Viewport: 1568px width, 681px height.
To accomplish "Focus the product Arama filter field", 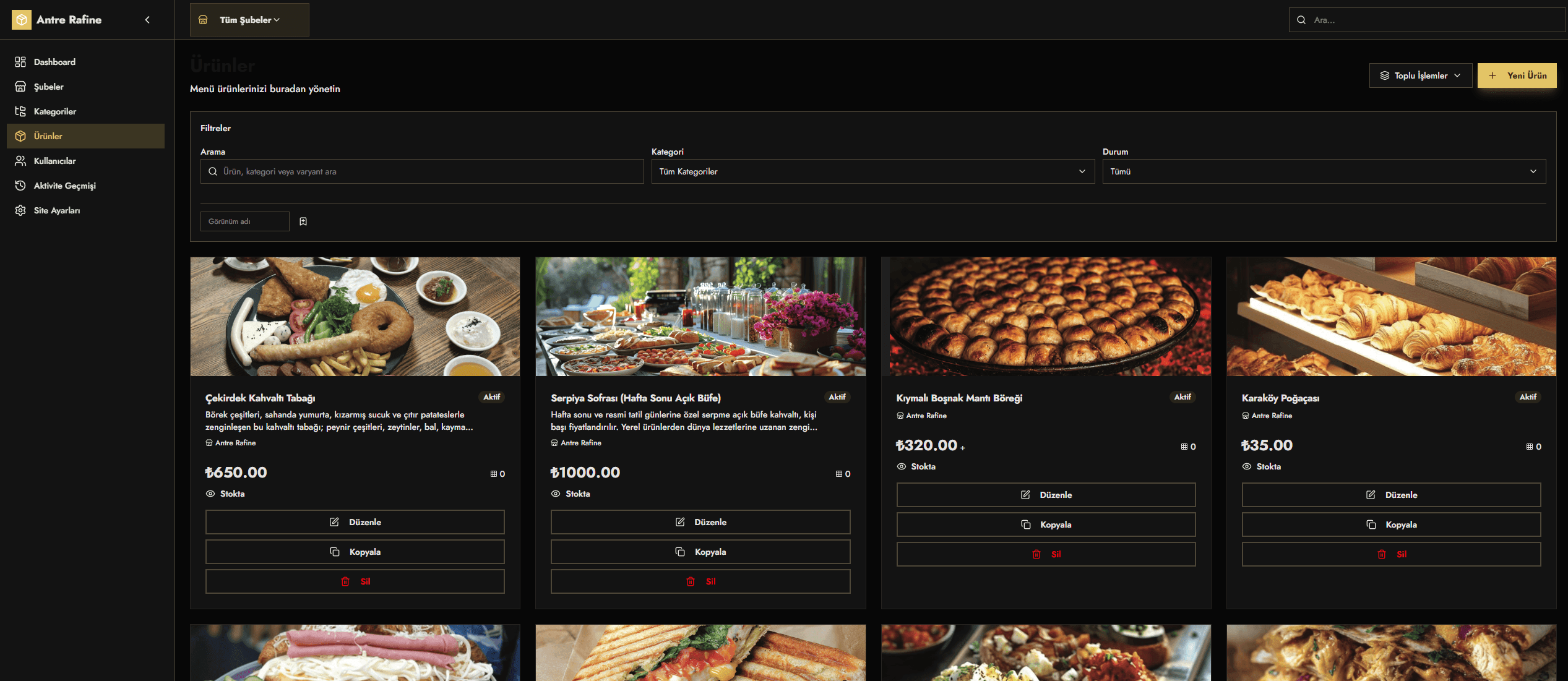I will coord(422,171).
